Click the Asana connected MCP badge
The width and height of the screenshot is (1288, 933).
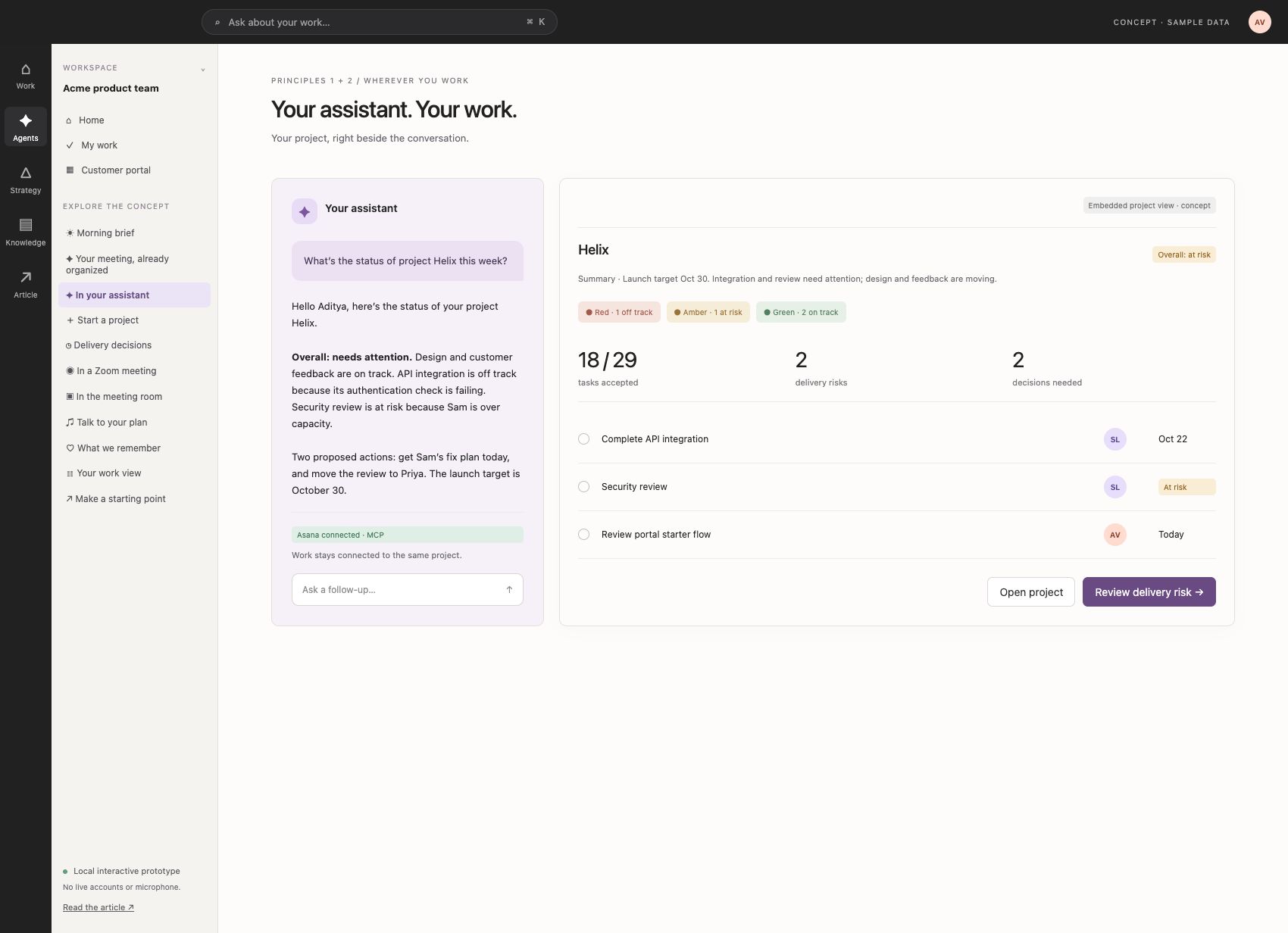[x=408, y=535]
